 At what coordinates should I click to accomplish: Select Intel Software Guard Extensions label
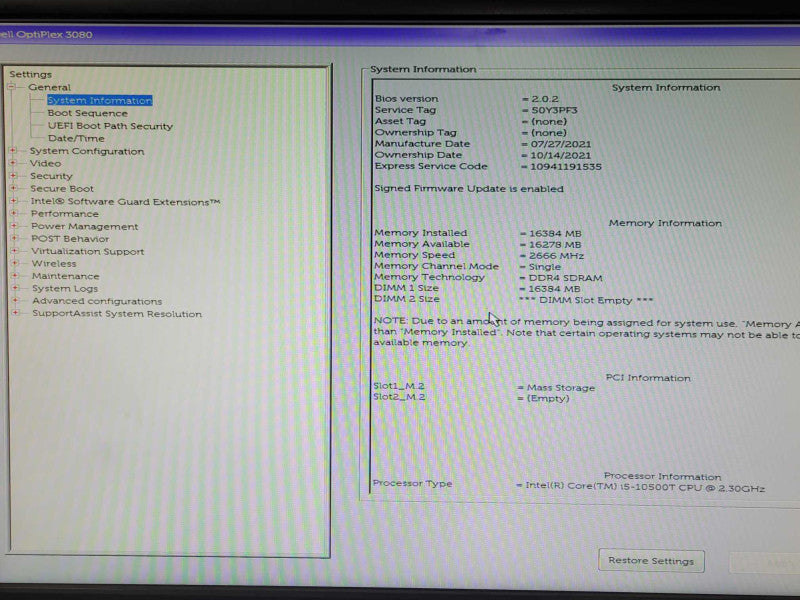125,202
